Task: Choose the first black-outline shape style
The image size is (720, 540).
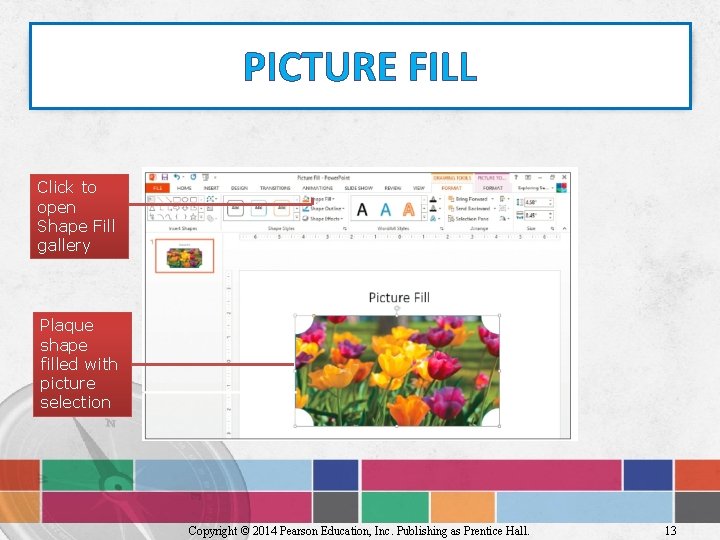Action: 236,208
